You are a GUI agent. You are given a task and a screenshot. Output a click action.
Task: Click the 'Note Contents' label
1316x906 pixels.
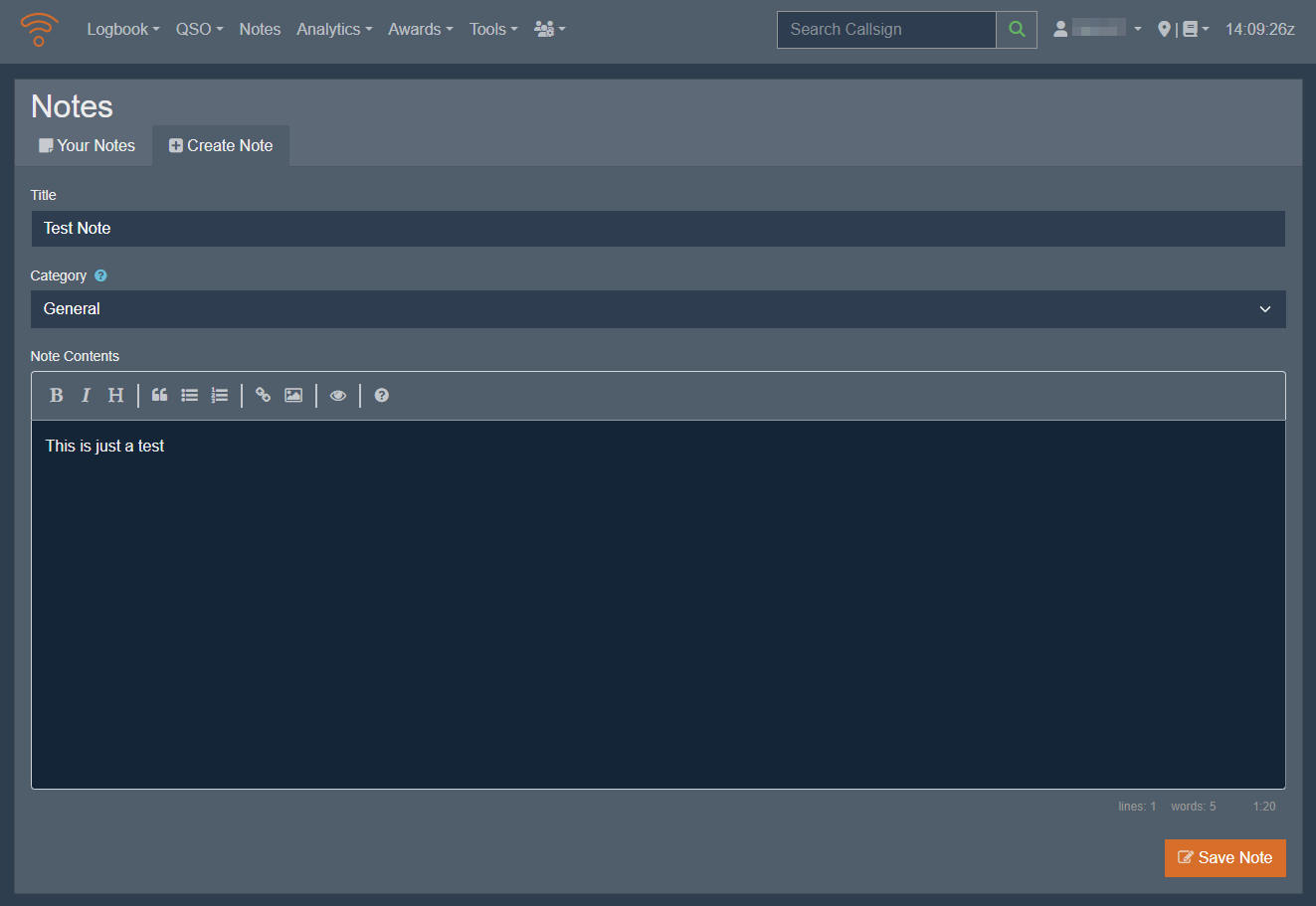pyautogui.click(x=75, y=356)
